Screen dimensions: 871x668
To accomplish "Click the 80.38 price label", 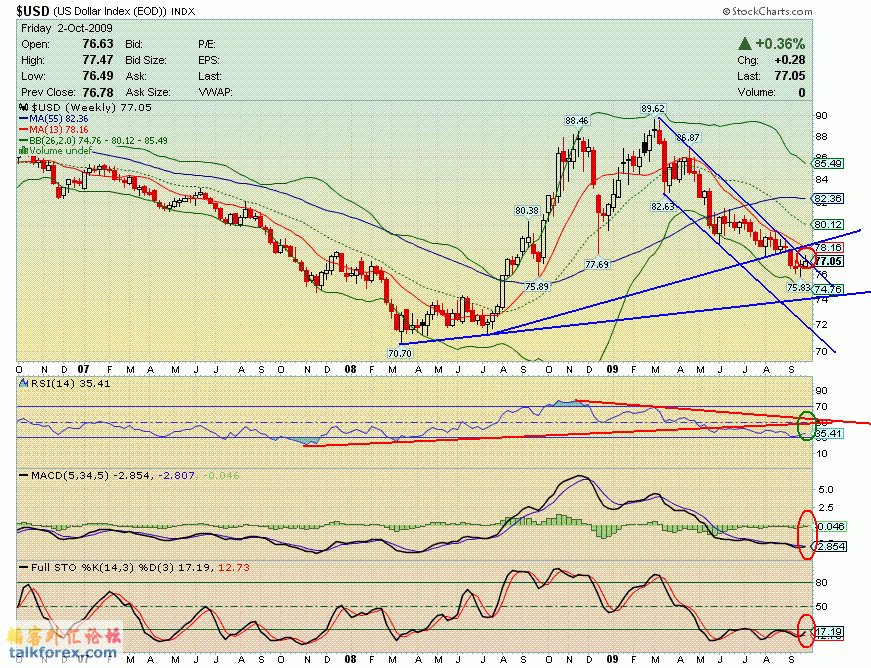I will [527, 210].
